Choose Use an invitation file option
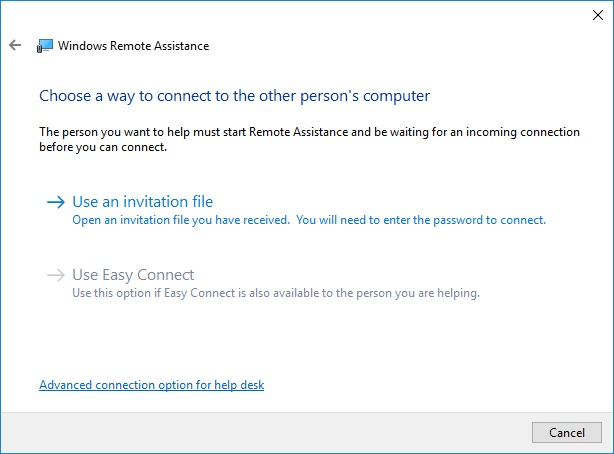 coord(143,202)
